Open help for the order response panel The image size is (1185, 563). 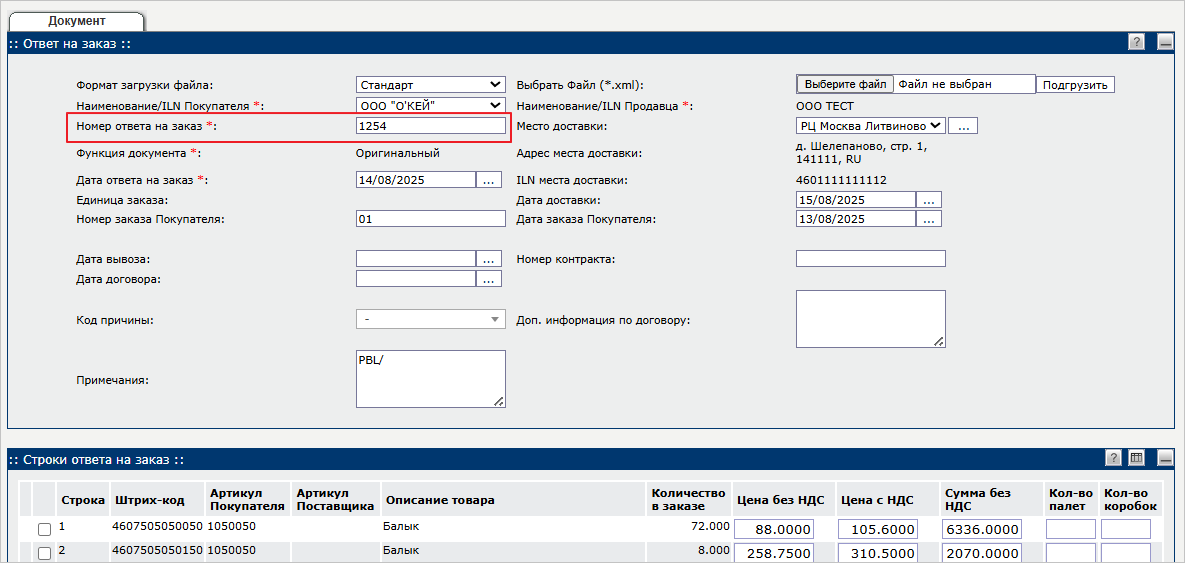click(1136, 42)
